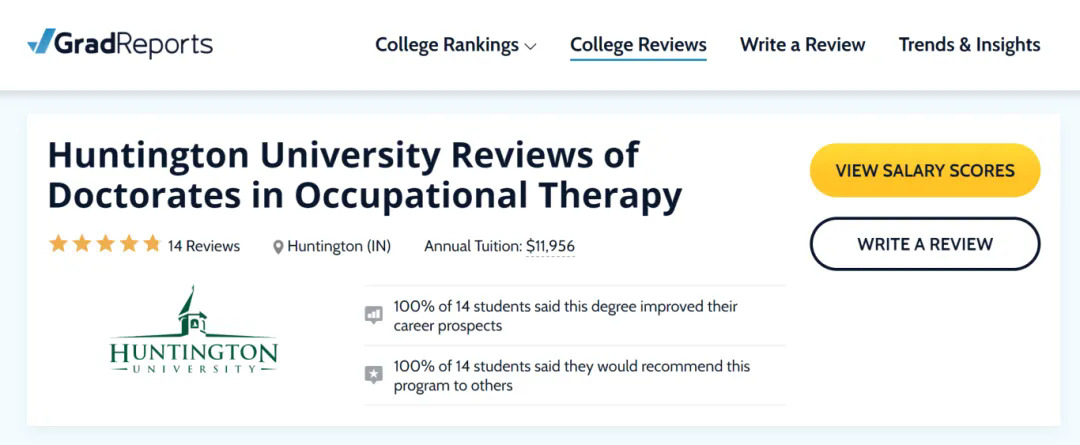Click the career prospects statistic text
The image size is (1080, 445).
(565, 316)
